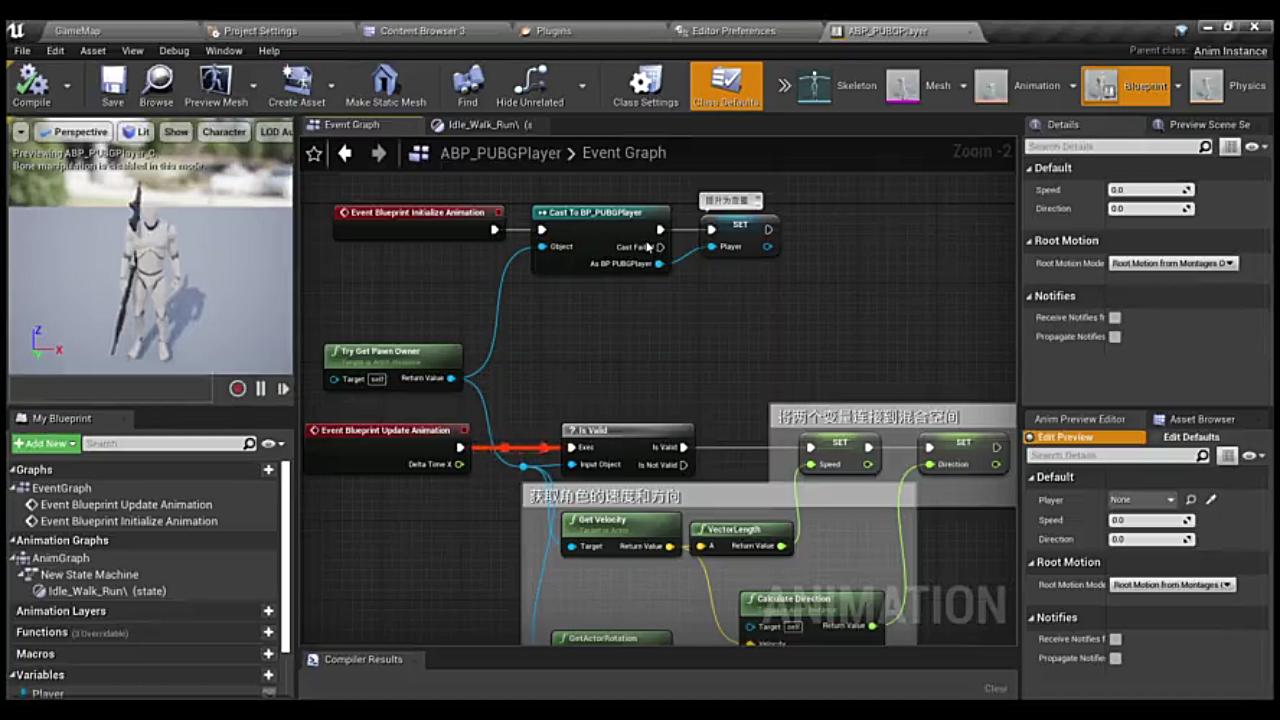Open Class Settings
The image size is (1280, 720).
[645, 85]
